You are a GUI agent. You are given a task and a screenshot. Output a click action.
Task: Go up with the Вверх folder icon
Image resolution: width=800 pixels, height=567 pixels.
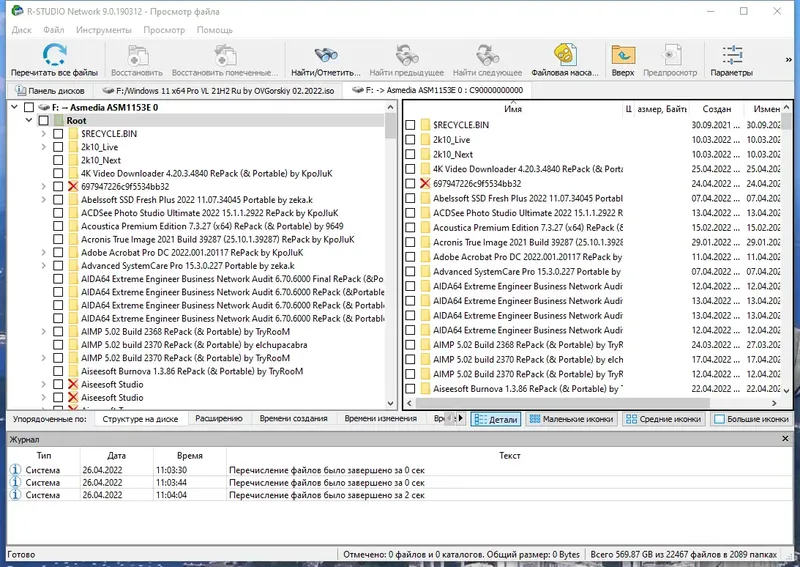click(623, 55)
